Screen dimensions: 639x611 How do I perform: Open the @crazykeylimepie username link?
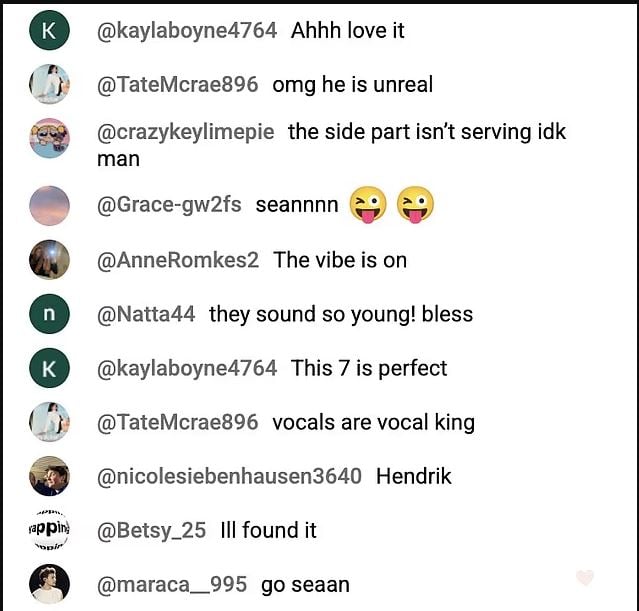186,132
